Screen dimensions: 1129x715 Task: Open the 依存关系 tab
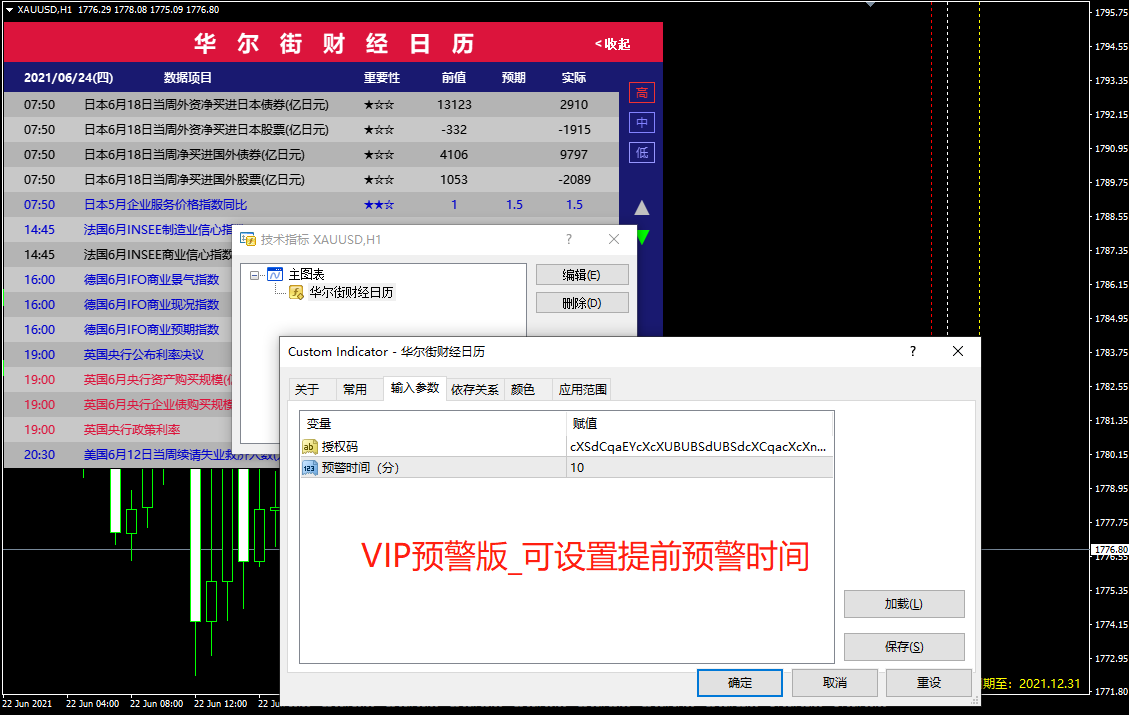tap(474, 390)
